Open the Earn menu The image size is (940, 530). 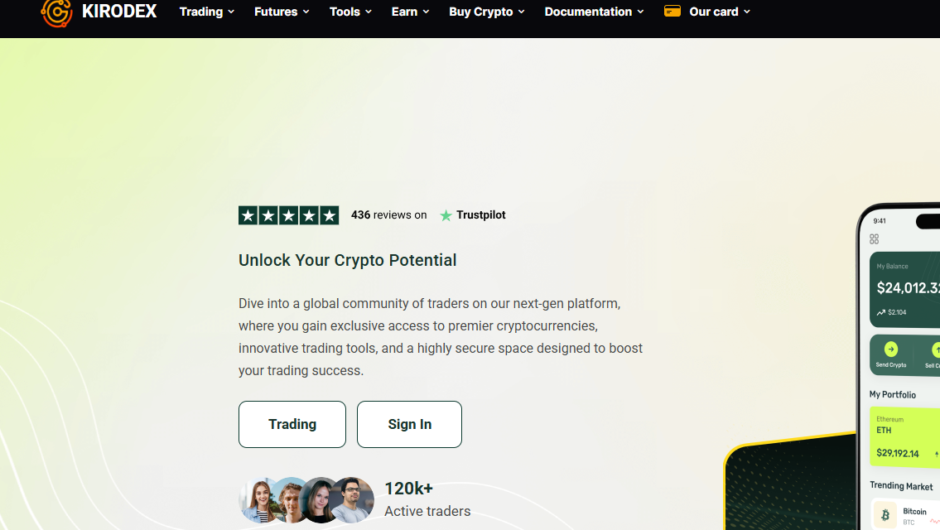point(410,11)
